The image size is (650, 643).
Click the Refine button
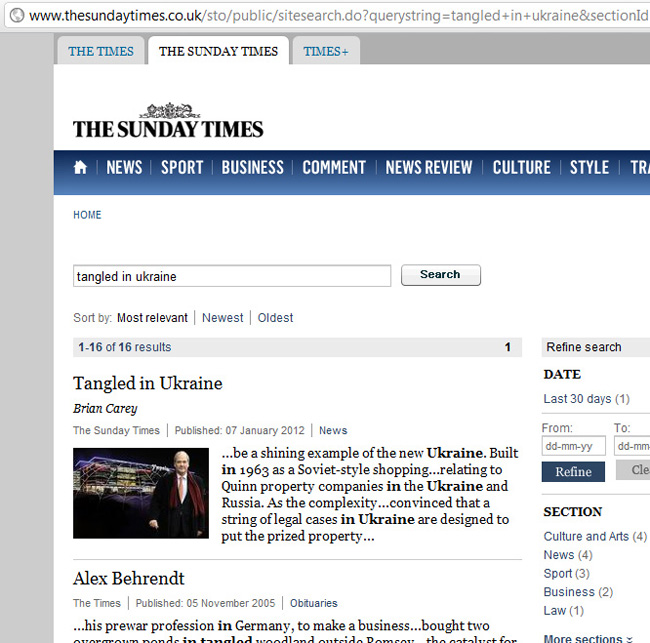573,471
